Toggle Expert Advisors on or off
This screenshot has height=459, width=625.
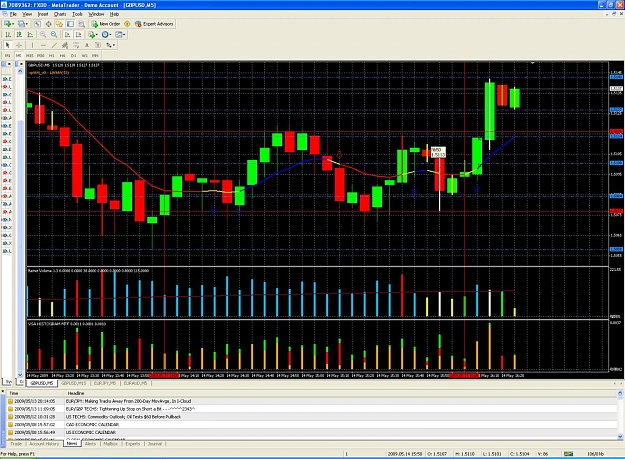click(x=154, y=24)
